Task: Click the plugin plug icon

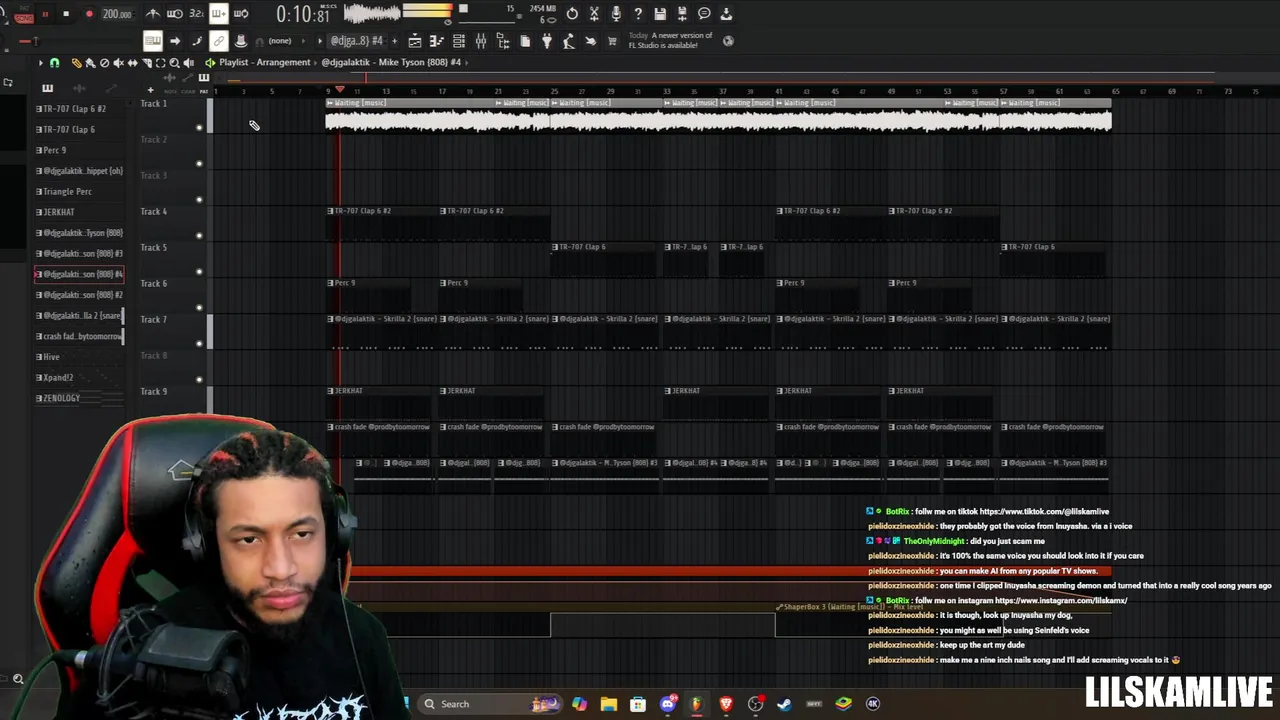Action: point(547,41)
